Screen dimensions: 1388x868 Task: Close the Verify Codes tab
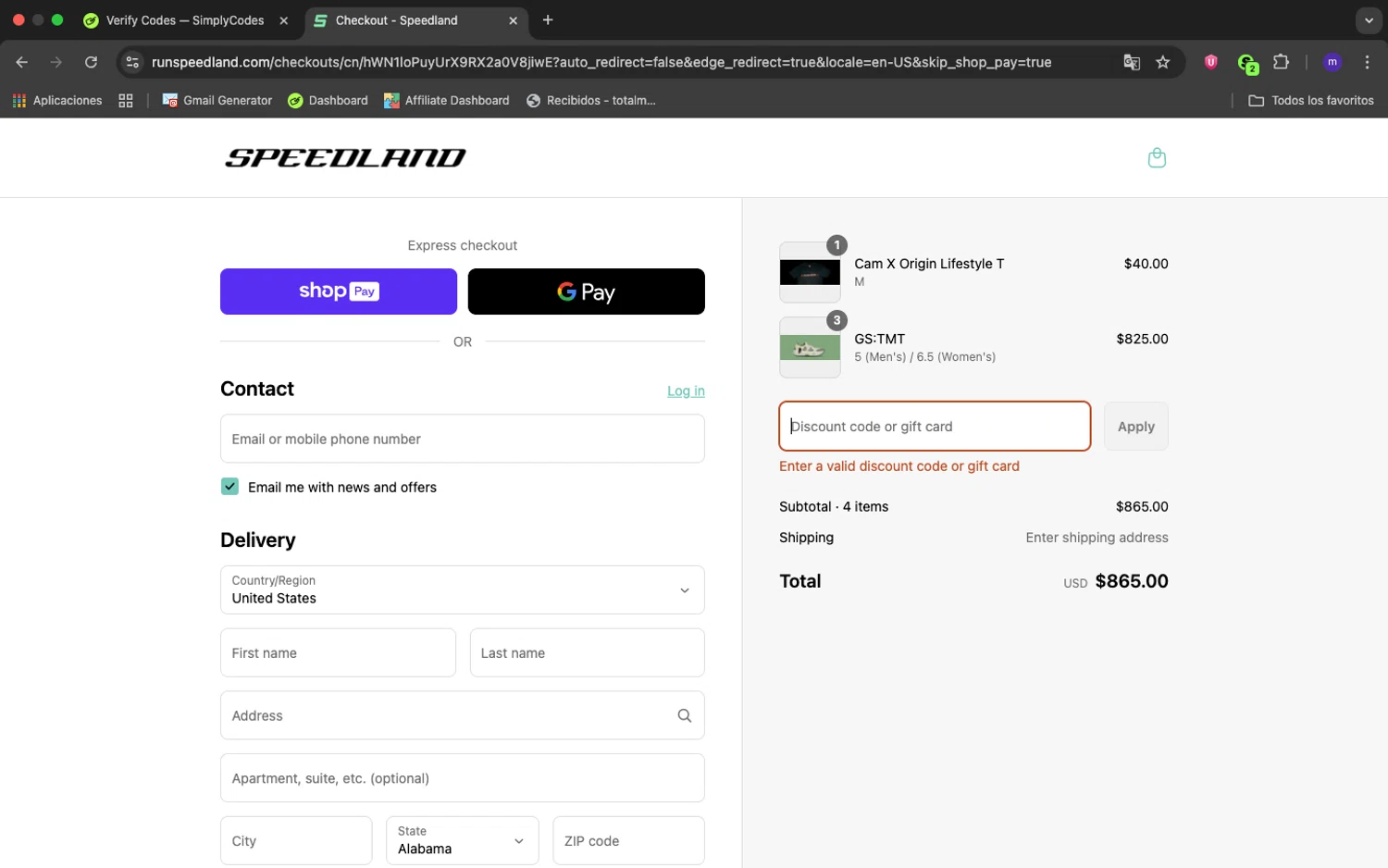(x=284, y=20)
